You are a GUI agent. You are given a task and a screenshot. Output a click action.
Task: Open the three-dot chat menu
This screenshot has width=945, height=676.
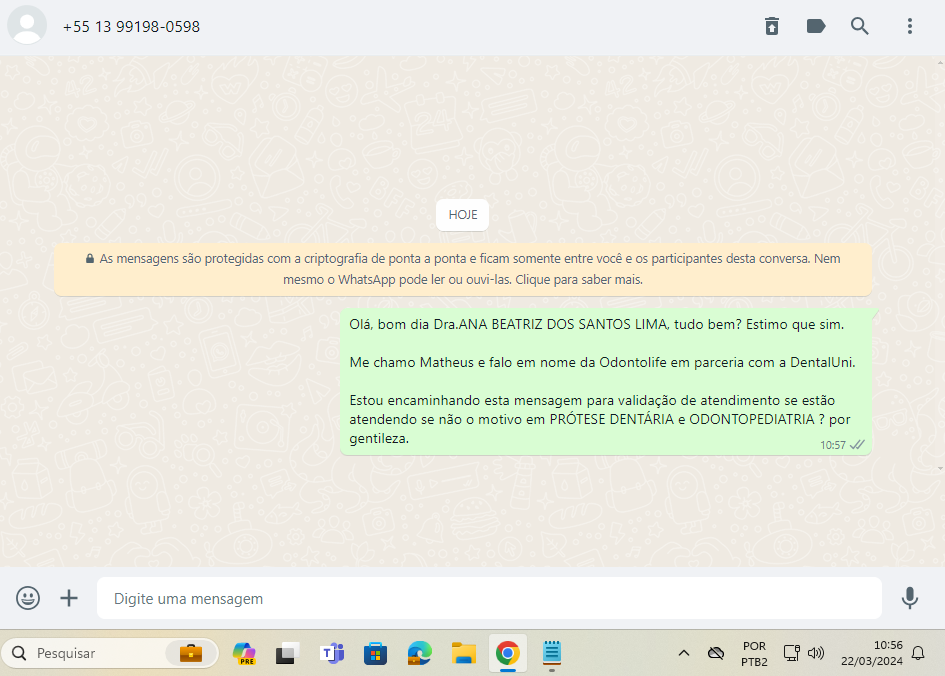909,26
